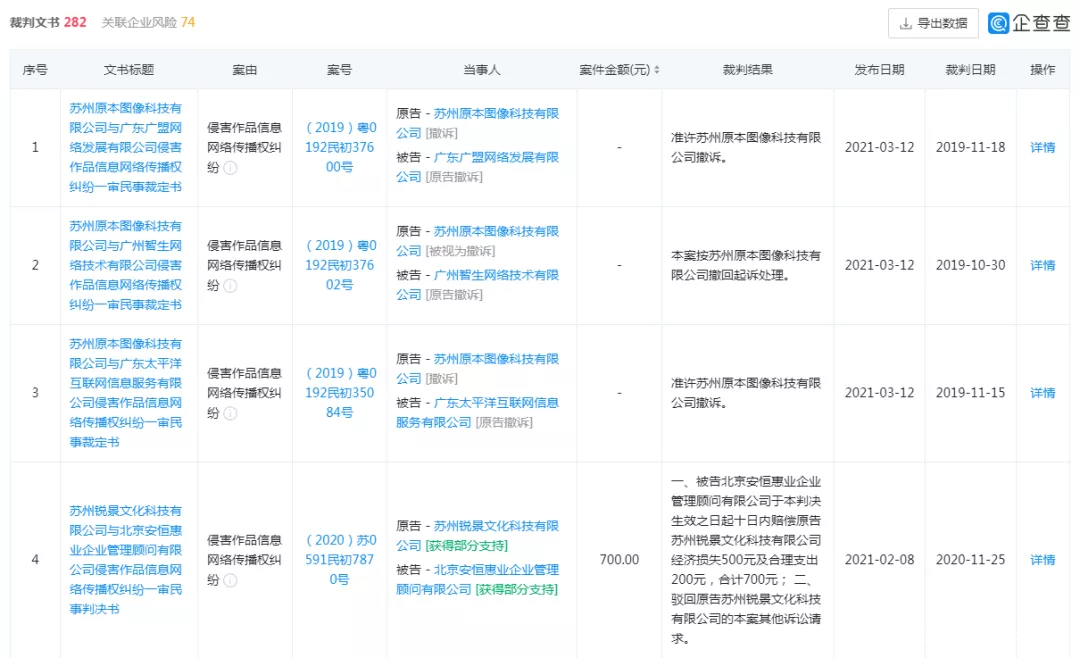Click info icon beside 案由 in row 1
1080x658 pixels.
coord(230,167)
